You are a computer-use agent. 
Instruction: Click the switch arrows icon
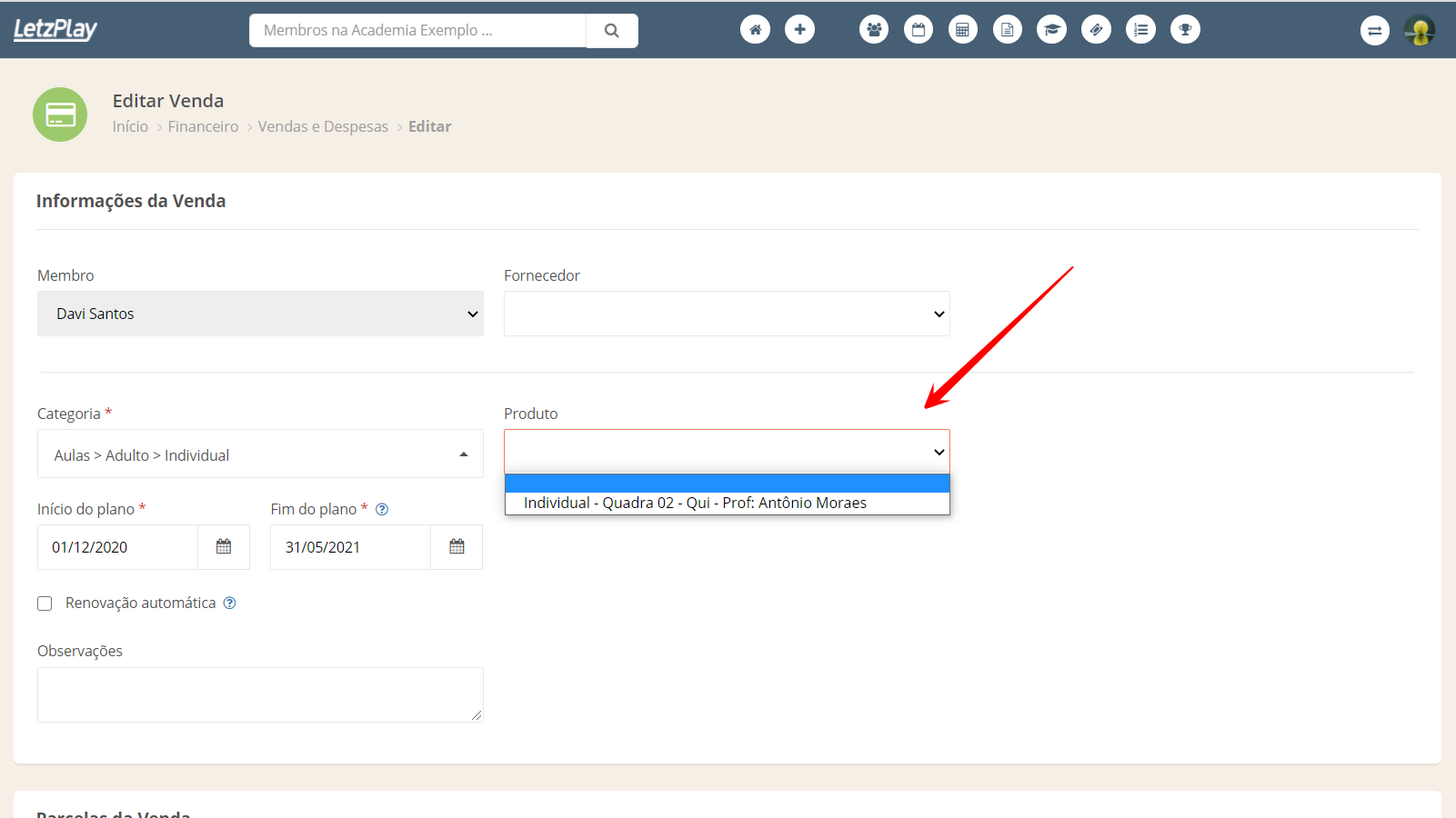pyautogui.click(x=1374, y=31)
